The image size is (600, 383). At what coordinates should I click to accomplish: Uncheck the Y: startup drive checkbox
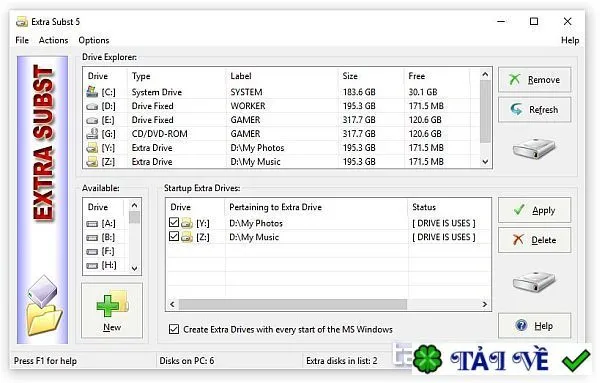pyautogui.click(x=174, y=222)
